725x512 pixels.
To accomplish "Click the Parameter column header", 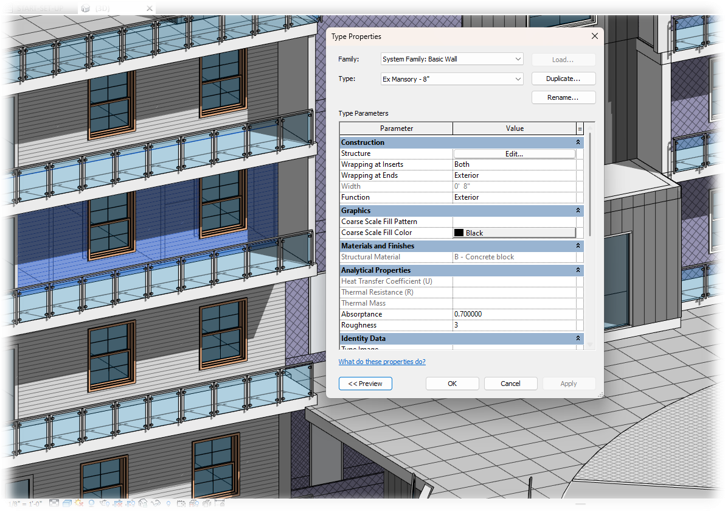I will (396, 129).
